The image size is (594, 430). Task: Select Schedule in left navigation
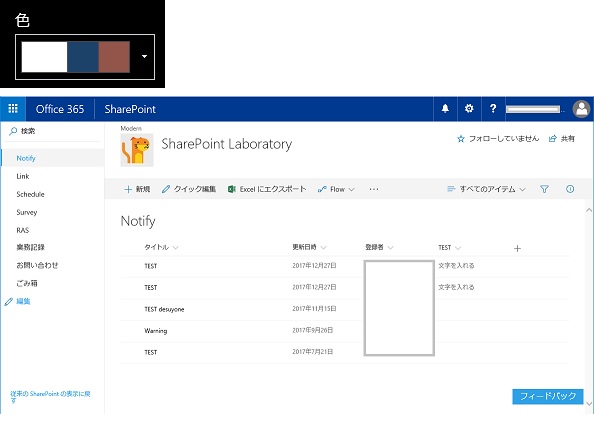(30, 194)
